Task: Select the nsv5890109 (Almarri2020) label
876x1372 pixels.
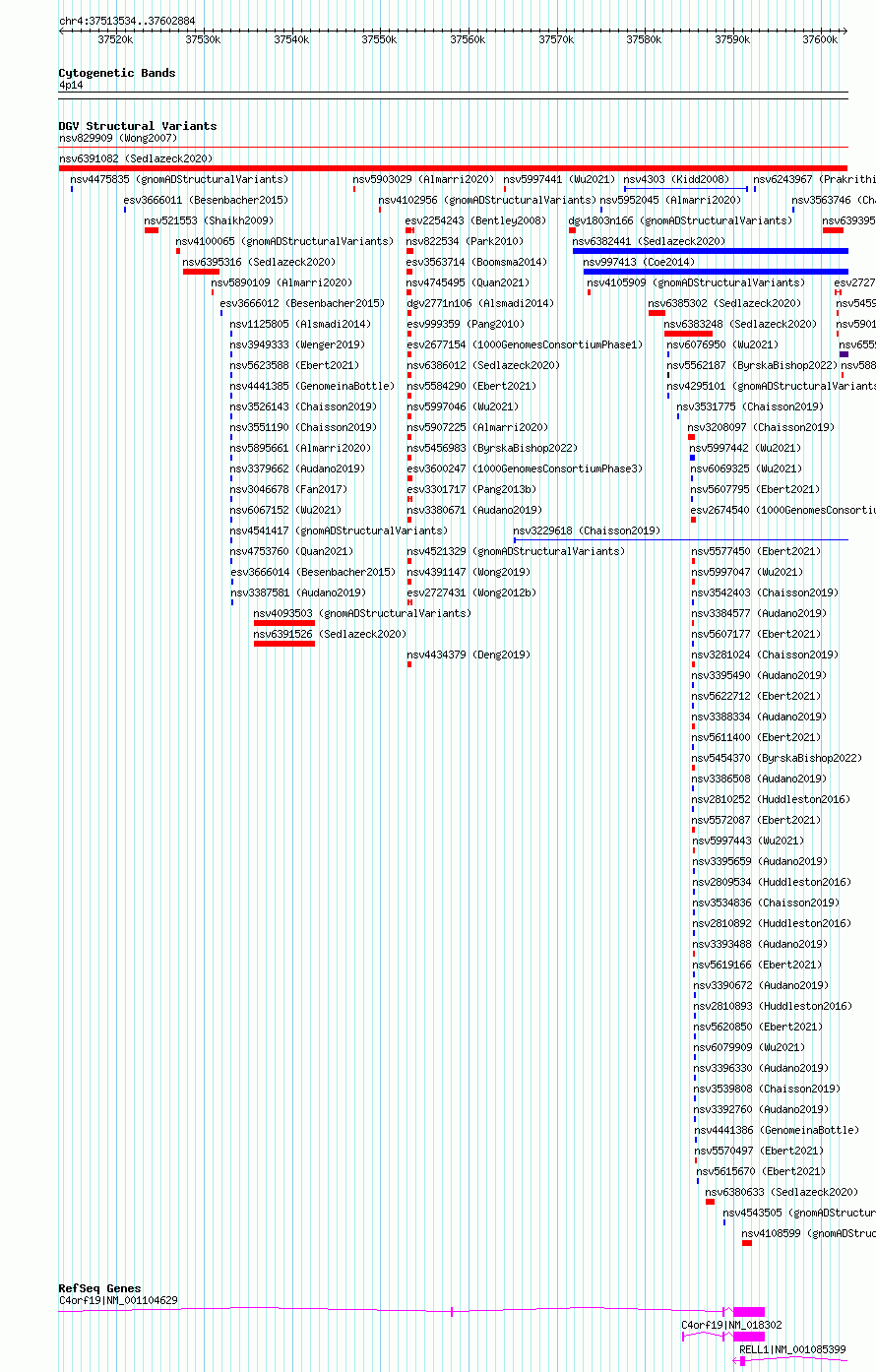Action: (282, 282)
